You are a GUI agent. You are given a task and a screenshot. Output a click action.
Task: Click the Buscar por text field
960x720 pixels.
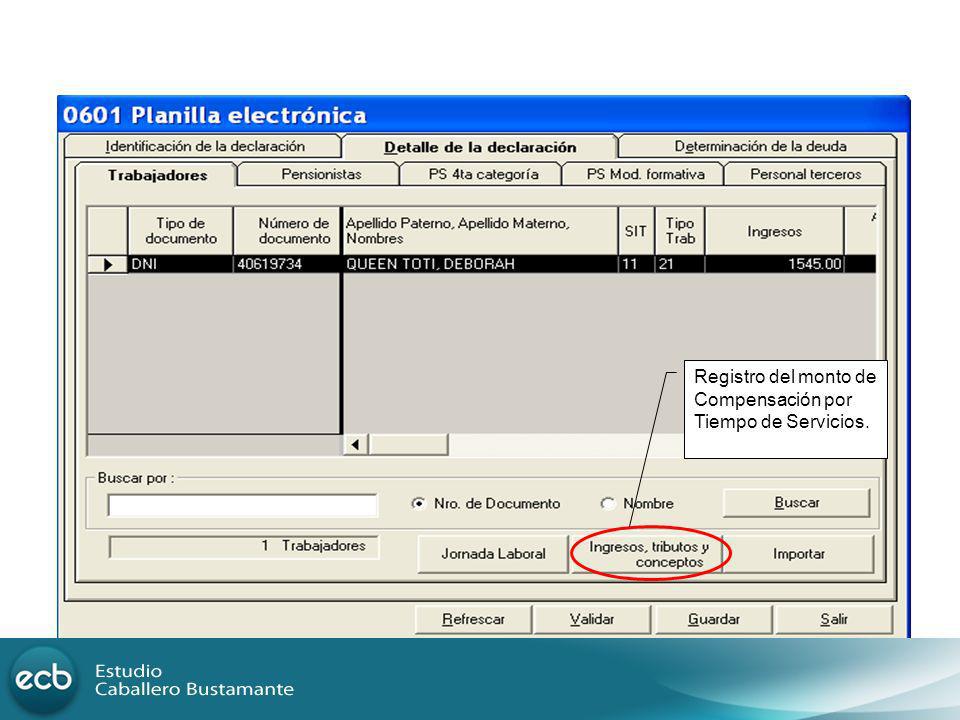[x=242, y=506]
